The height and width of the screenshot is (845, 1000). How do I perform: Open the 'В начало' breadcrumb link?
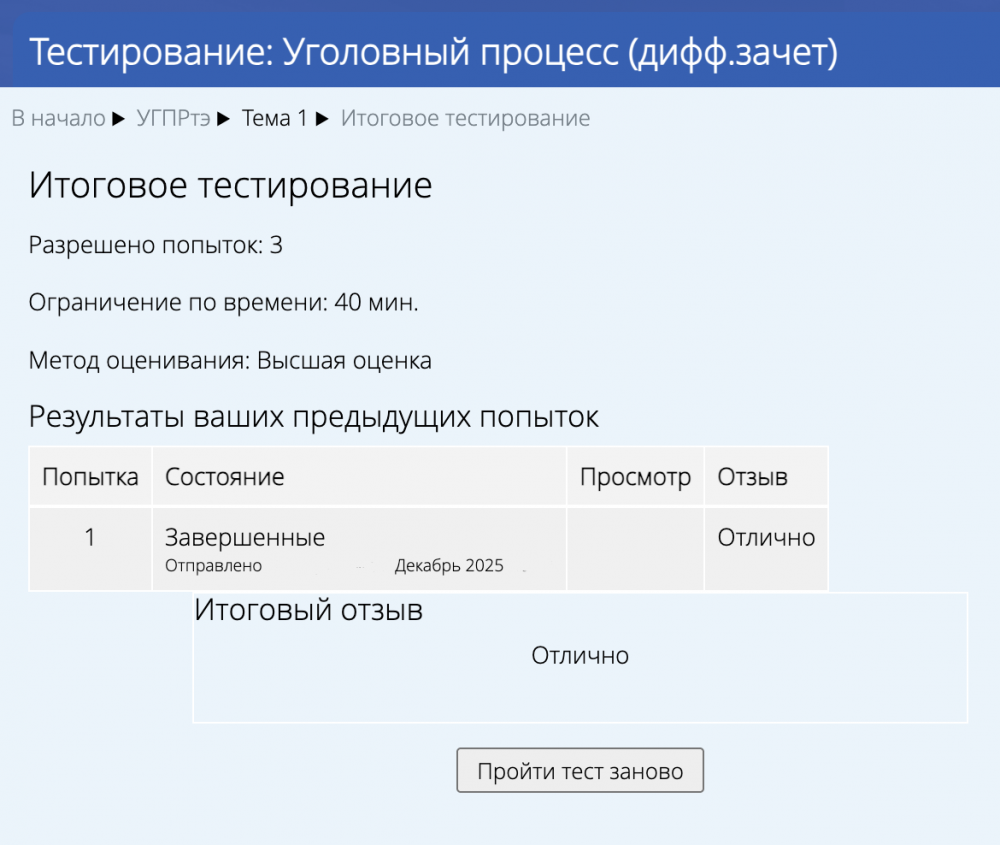click(x=58, y=119)
